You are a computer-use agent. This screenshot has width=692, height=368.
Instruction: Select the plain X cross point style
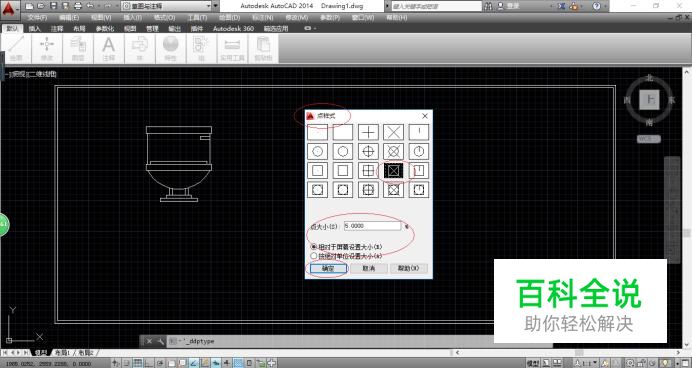click(x=394, y=132)
